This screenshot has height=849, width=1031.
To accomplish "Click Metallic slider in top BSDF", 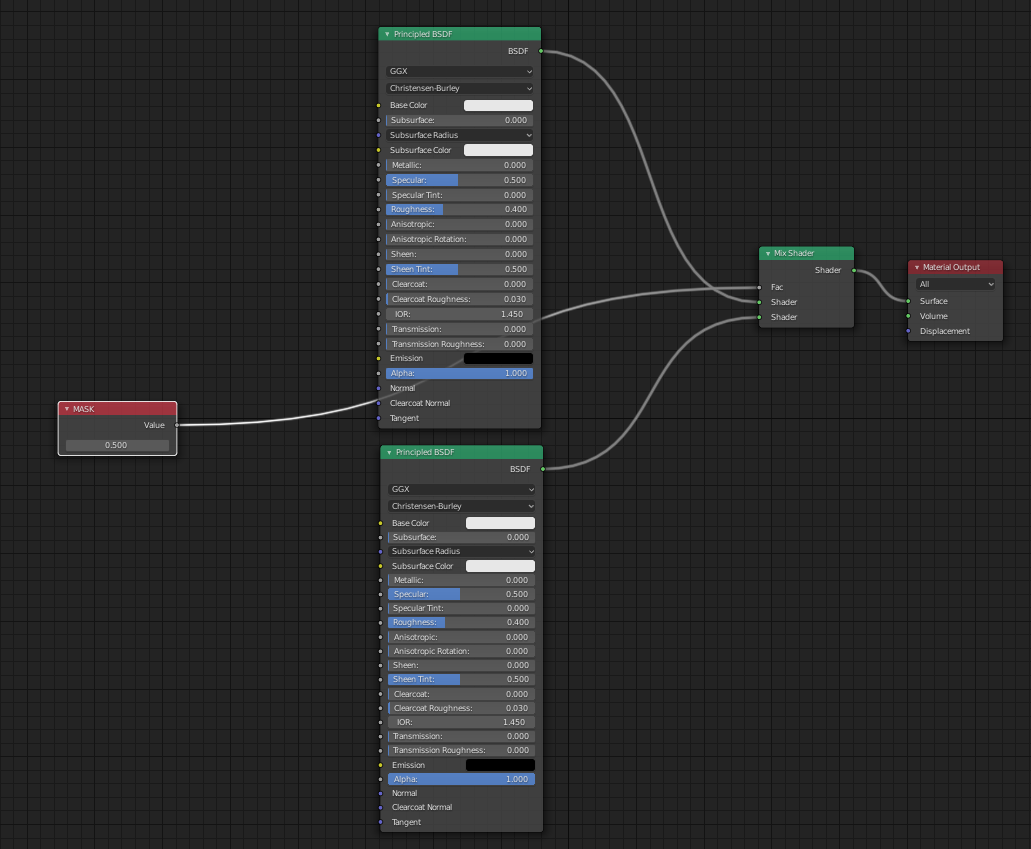I will (460, 165).
